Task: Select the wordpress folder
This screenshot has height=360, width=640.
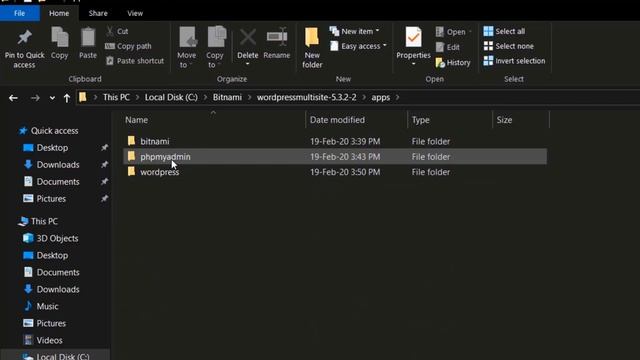Action: point(335,172)
